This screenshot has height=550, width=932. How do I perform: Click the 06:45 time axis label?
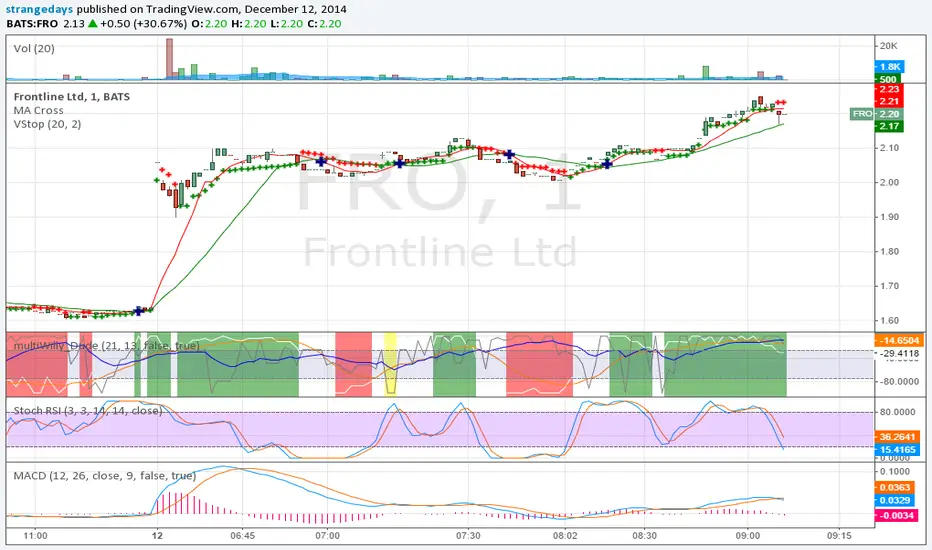(x=243, y=536)
